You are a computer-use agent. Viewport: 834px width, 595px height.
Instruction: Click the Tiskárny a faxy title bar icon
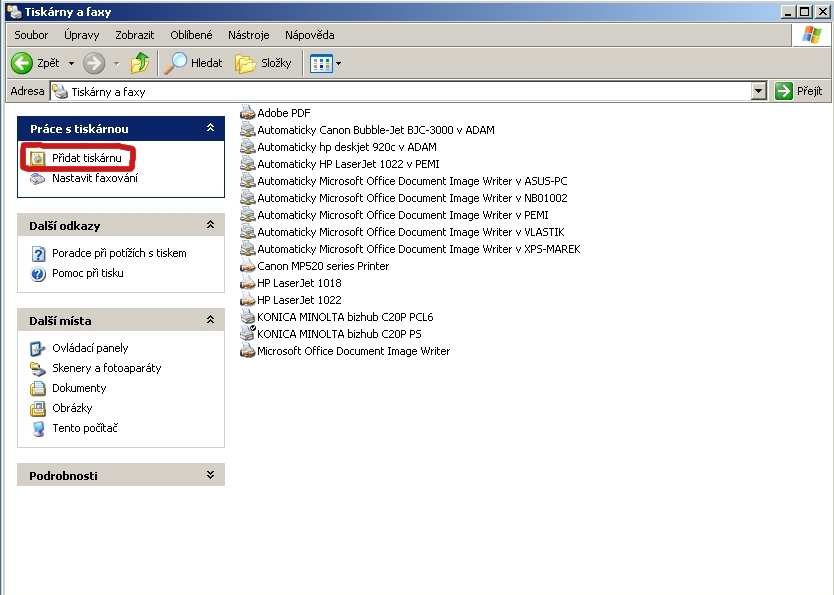coord(14,12)
